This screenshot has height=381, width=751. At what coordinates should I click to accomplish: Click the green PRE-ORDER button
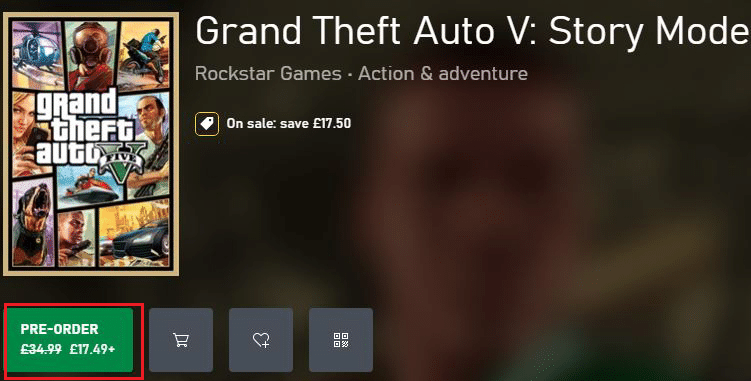[x=69, y=340]
